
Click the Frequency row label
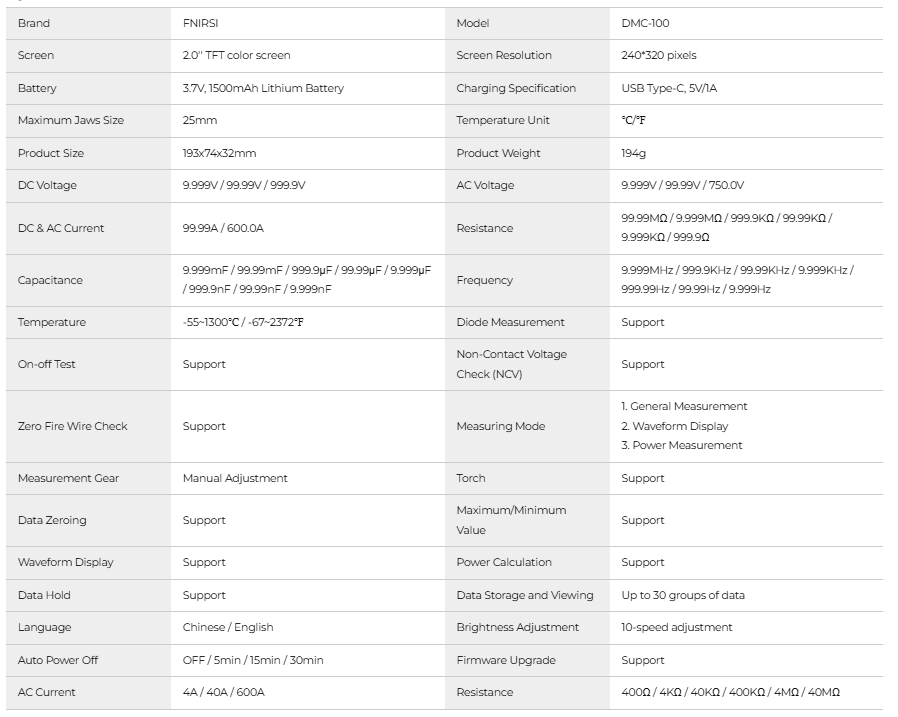pos(485,281)
